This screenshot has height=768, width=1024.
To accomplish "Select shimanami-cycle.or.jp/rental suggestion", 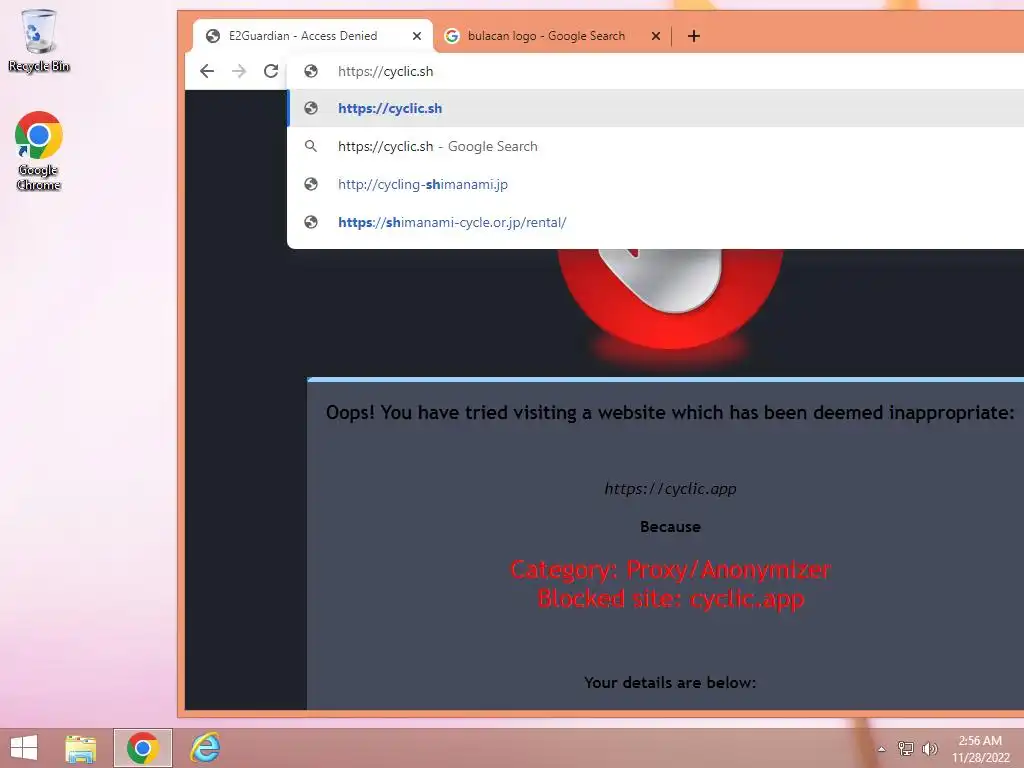I will (655, 222).
